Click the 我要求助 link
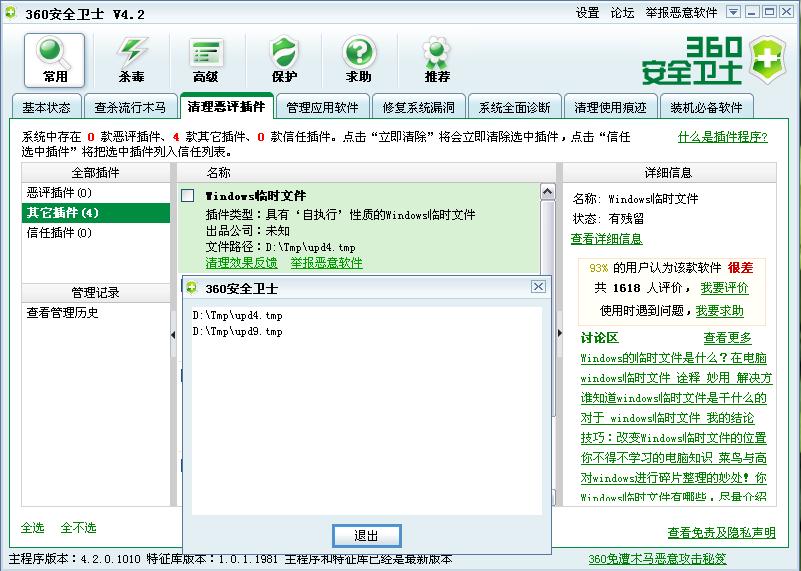The image size is (801, 571). pos(720,311)
